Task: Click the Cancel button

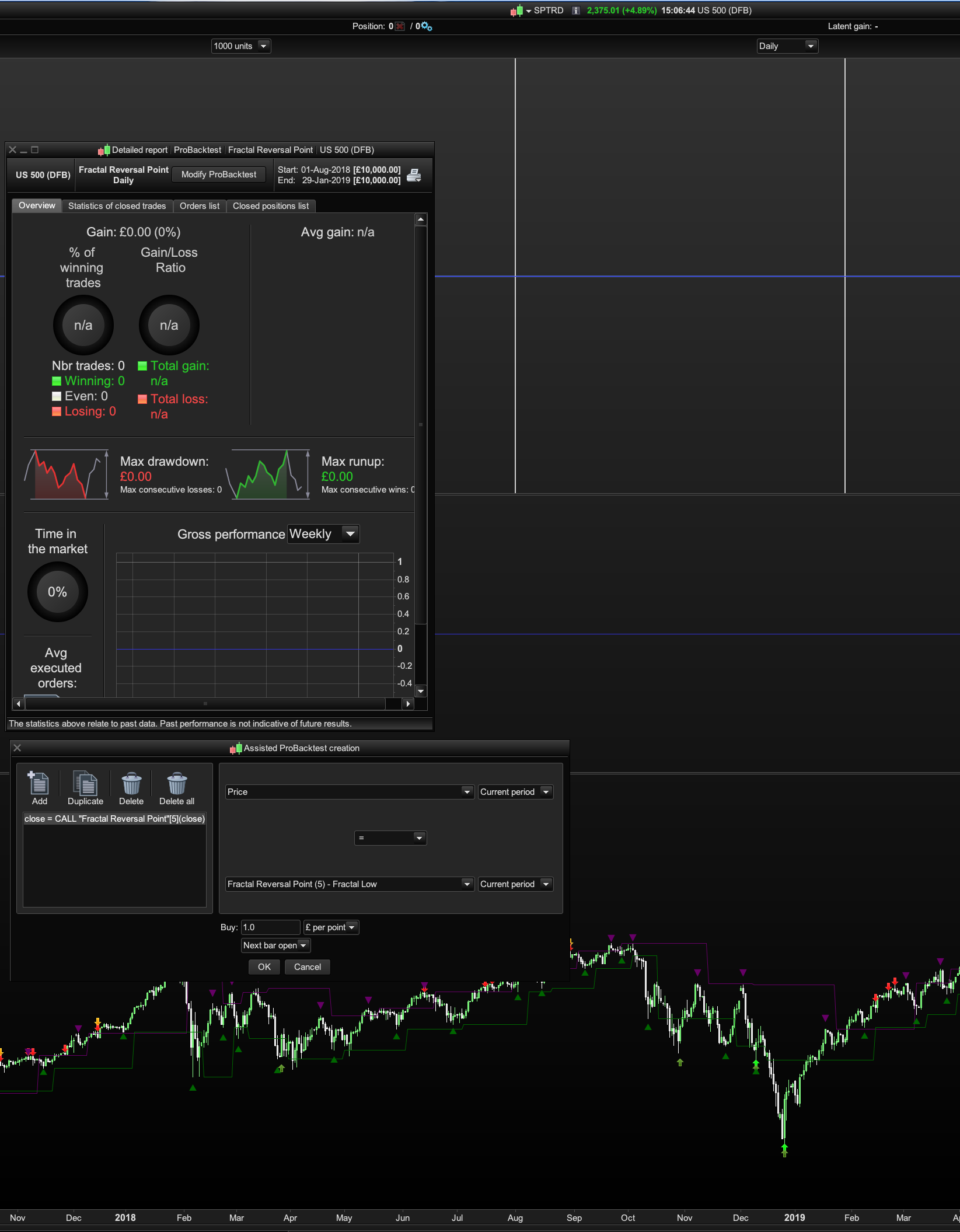Action: (308, 967)
